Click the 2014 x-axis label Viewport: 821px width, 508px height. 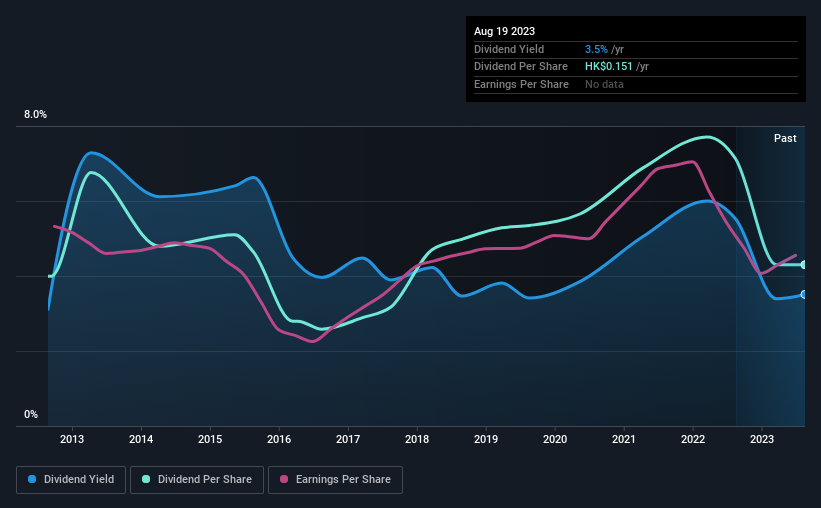(x=141, y=439)
